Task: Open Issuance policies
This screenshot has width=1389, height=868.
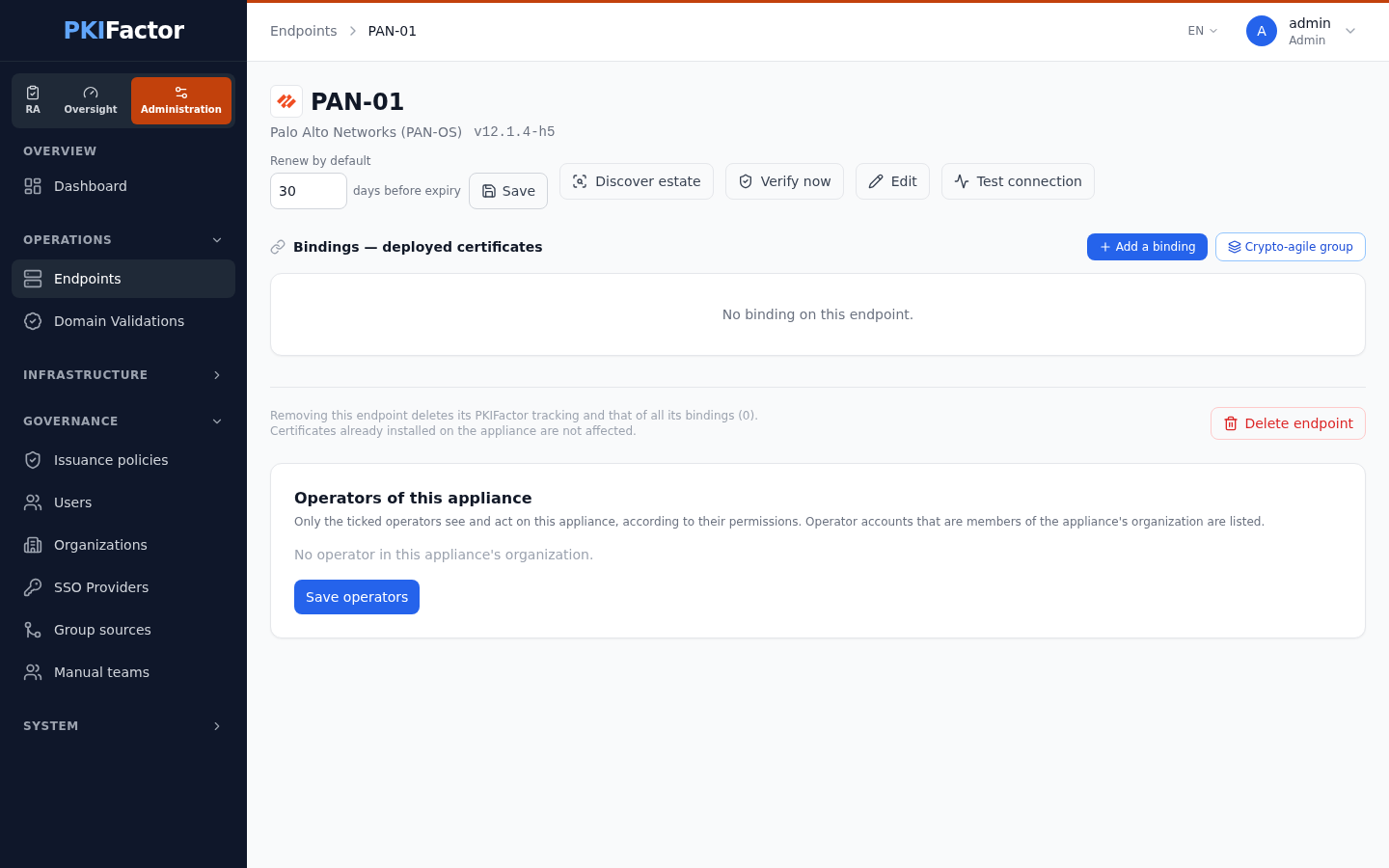Action: (123, 460)
